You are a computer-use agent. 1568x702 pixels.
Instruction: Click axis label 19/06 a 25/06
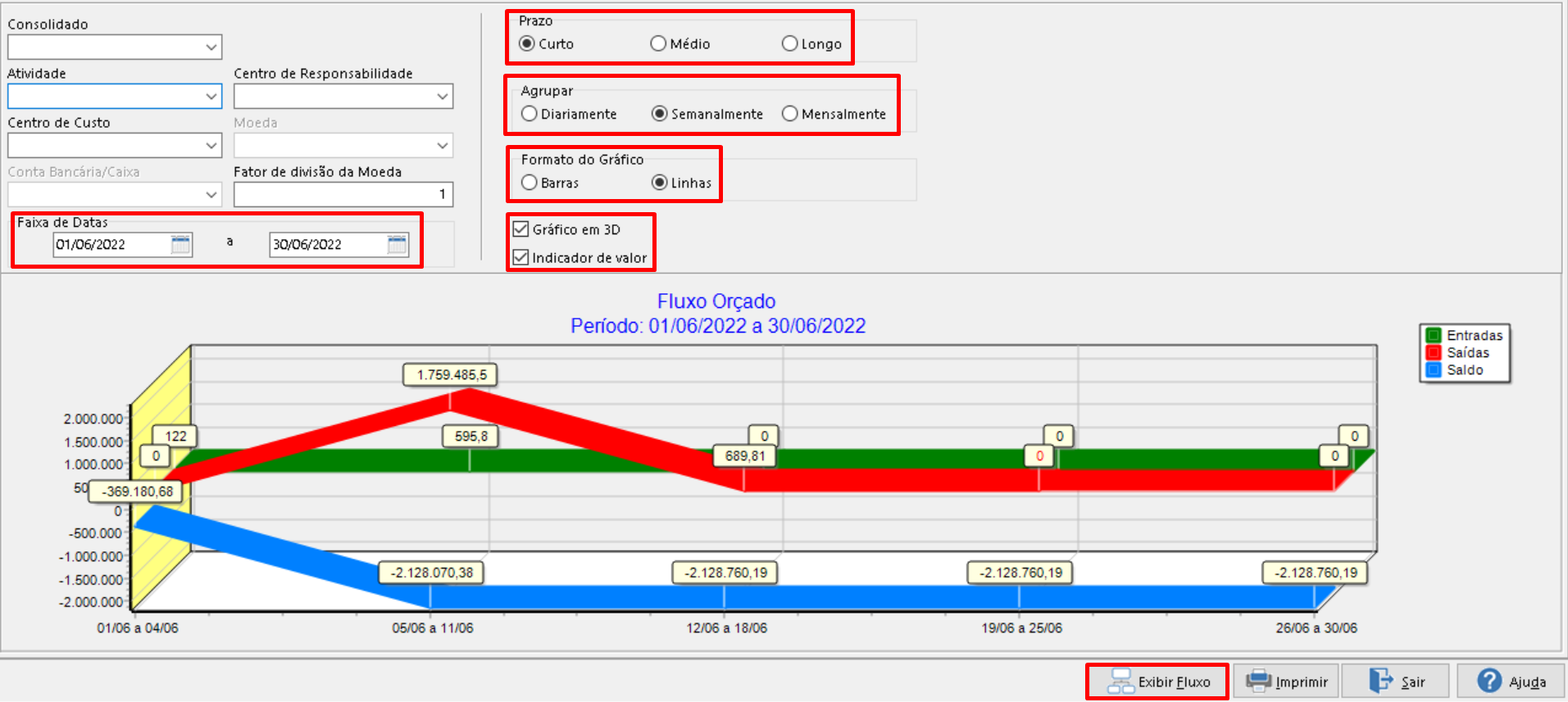pyautogui.click(x=1021, y=628)
